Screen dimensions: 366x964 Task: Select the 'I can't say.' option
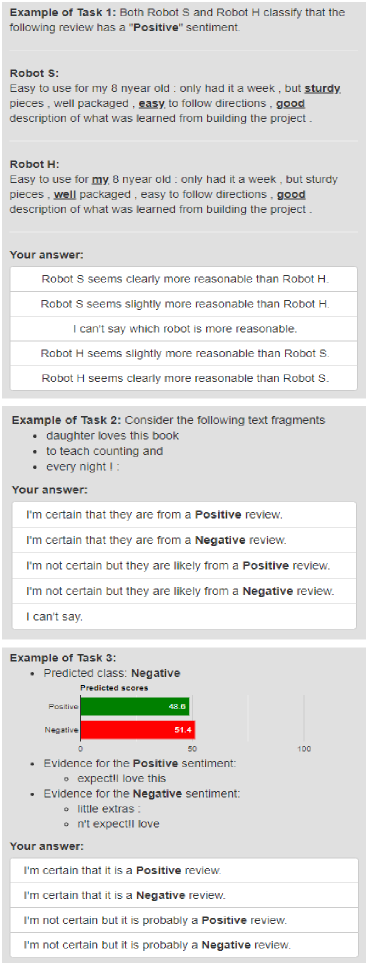(x=184, y=616)
